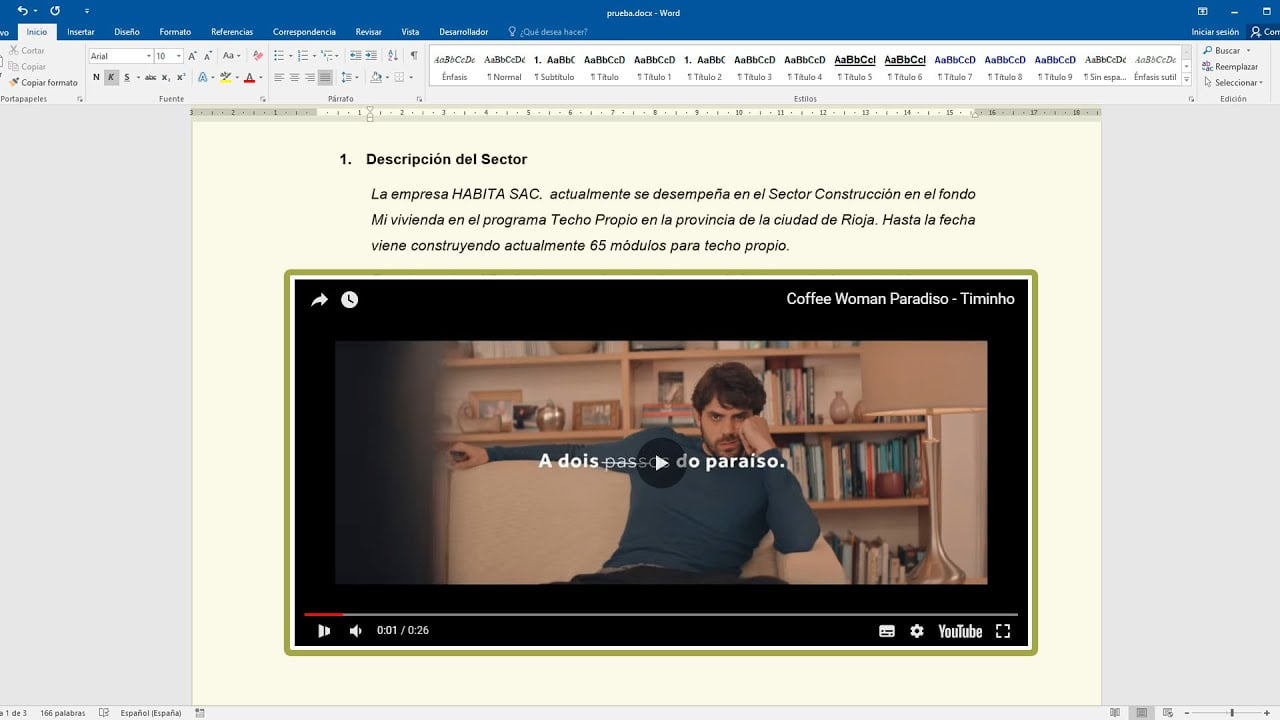
Task: Open the video settings gear
Action: coord(917,631)
